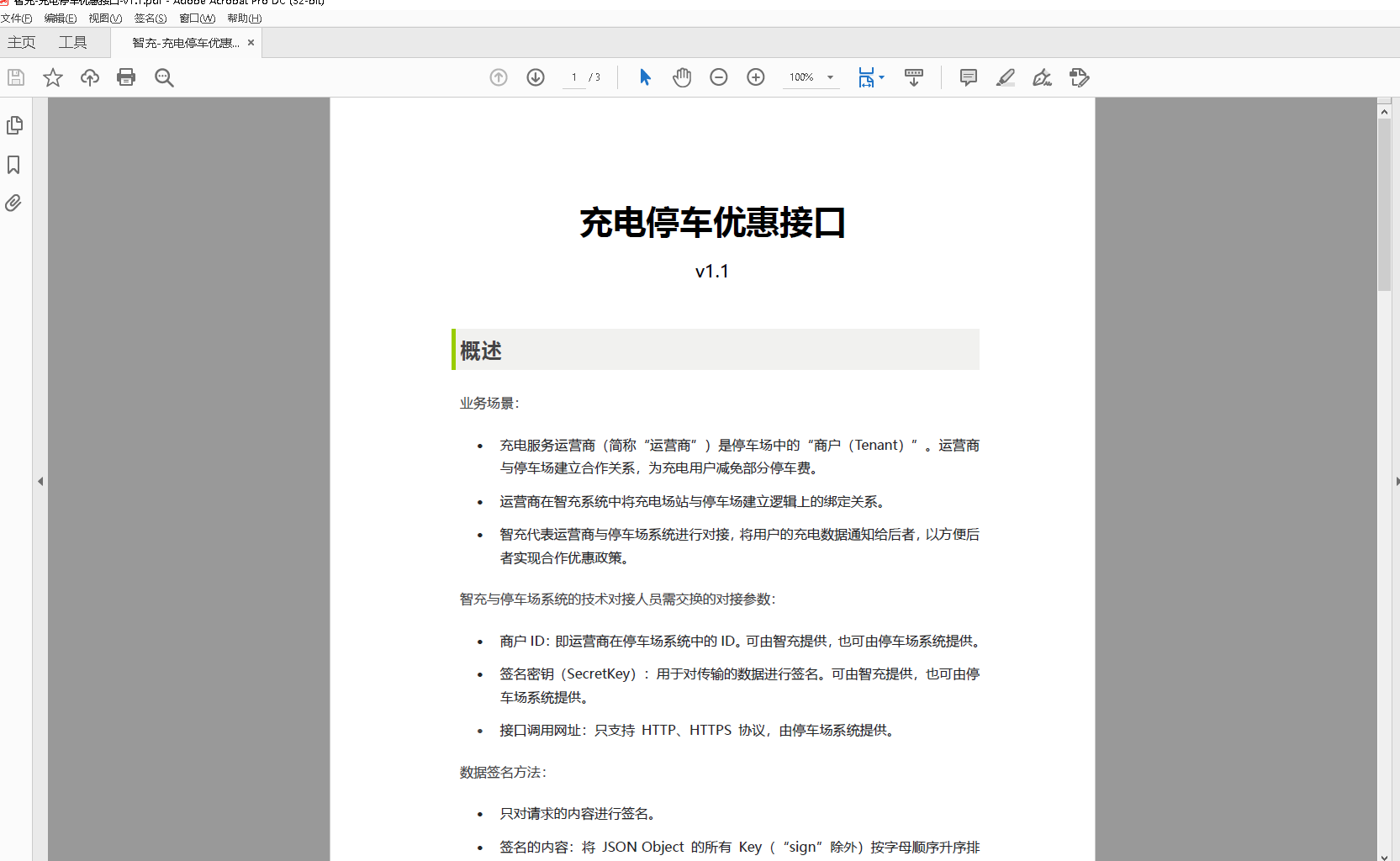
Task: Click the scrollbar down arrow
Action: (x=1384, y=857)
